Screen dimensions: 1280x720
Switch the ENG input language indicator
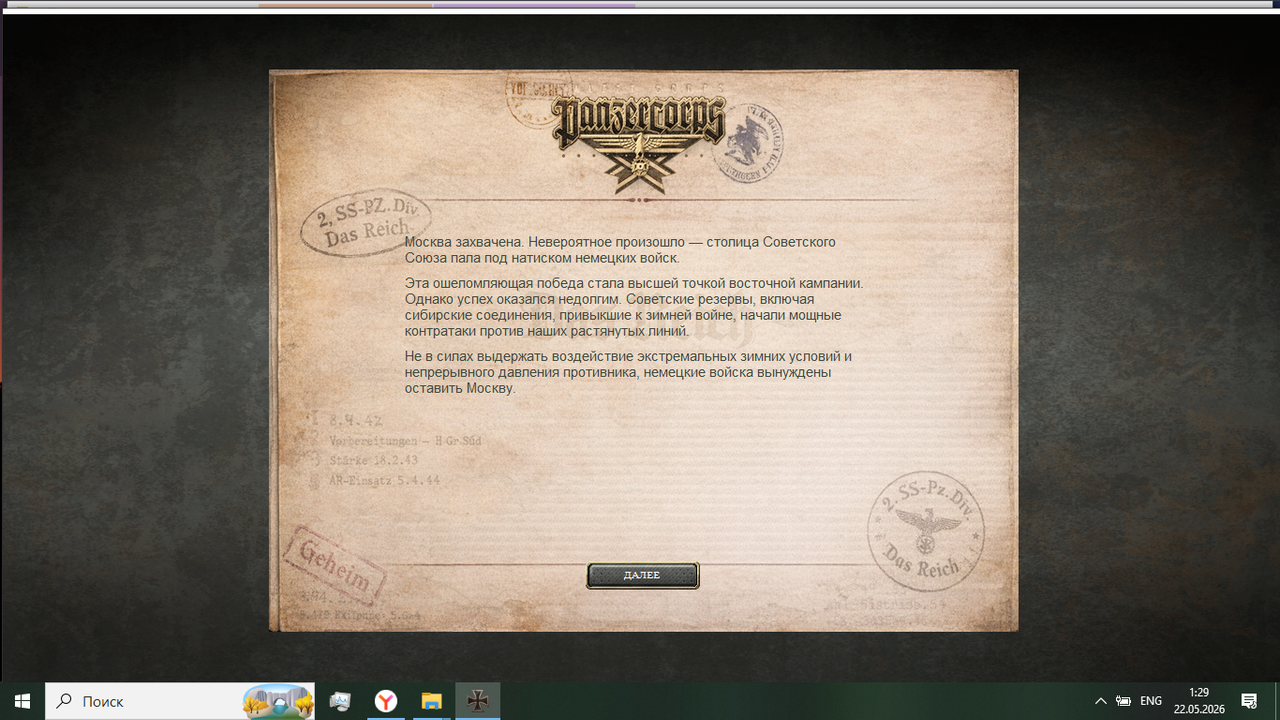[x=1151, y=701]
